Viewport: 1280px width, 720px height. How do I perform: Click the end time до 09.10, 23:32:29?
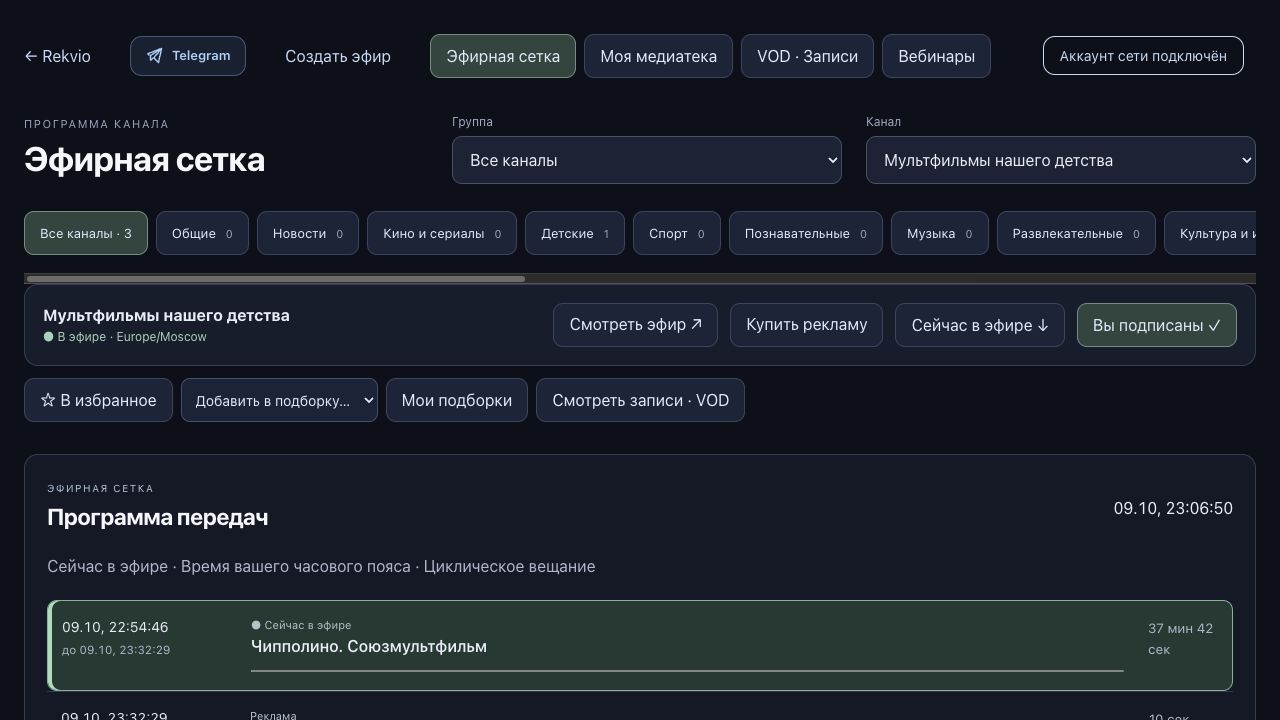116,650
